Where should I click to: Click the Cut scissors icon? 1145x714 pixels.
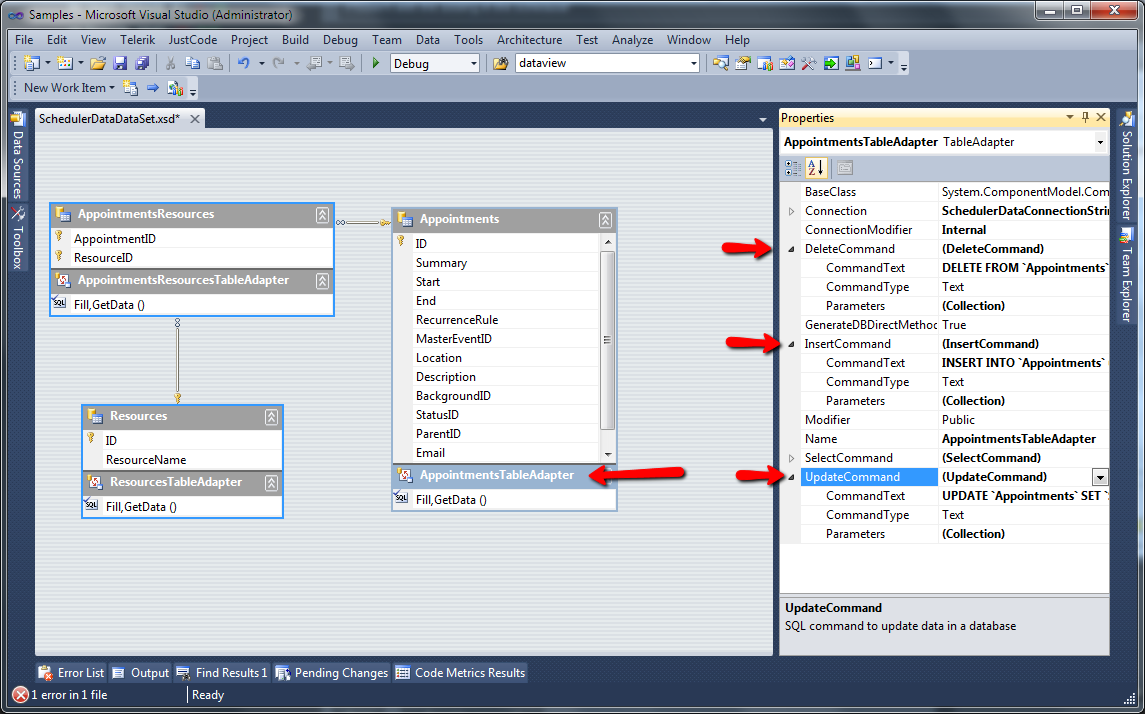tap(170, 64)
